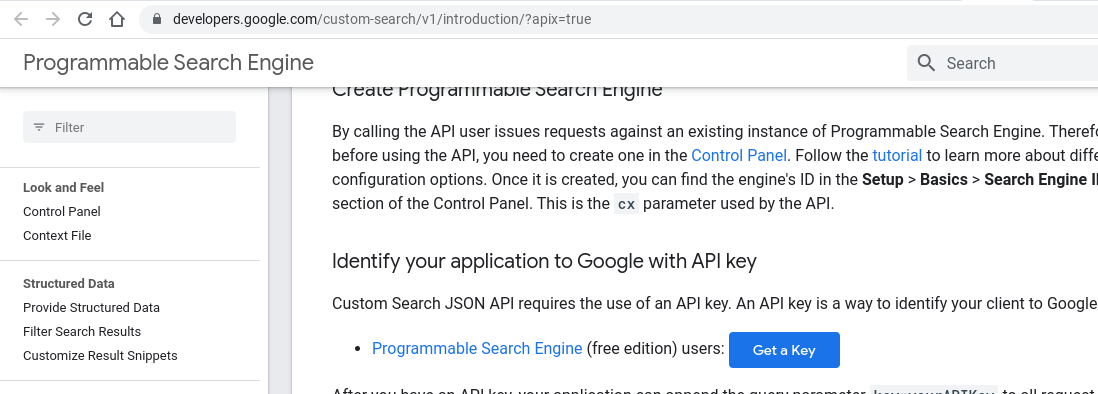Open the Context File sidebar item

pyautogui.click(x=57, y=236)
